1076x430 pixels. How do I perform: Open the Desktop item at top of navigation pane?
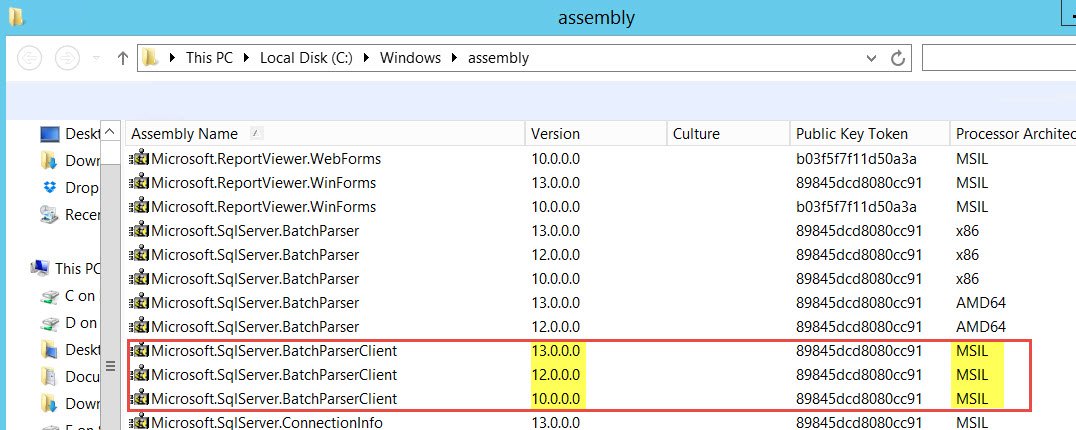pyautogui.click(x=71, y=134)
